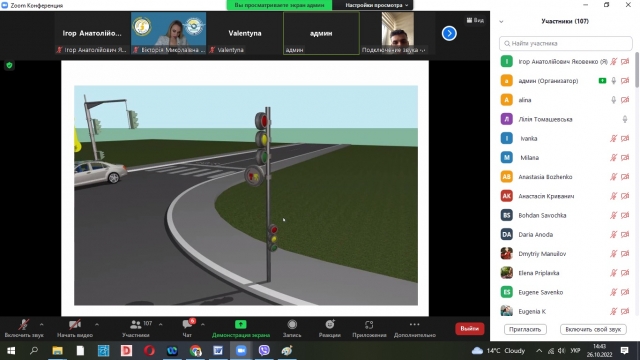Select админ video tile
640x360 pixels.
pyautogui.click(x=321, y=33)
